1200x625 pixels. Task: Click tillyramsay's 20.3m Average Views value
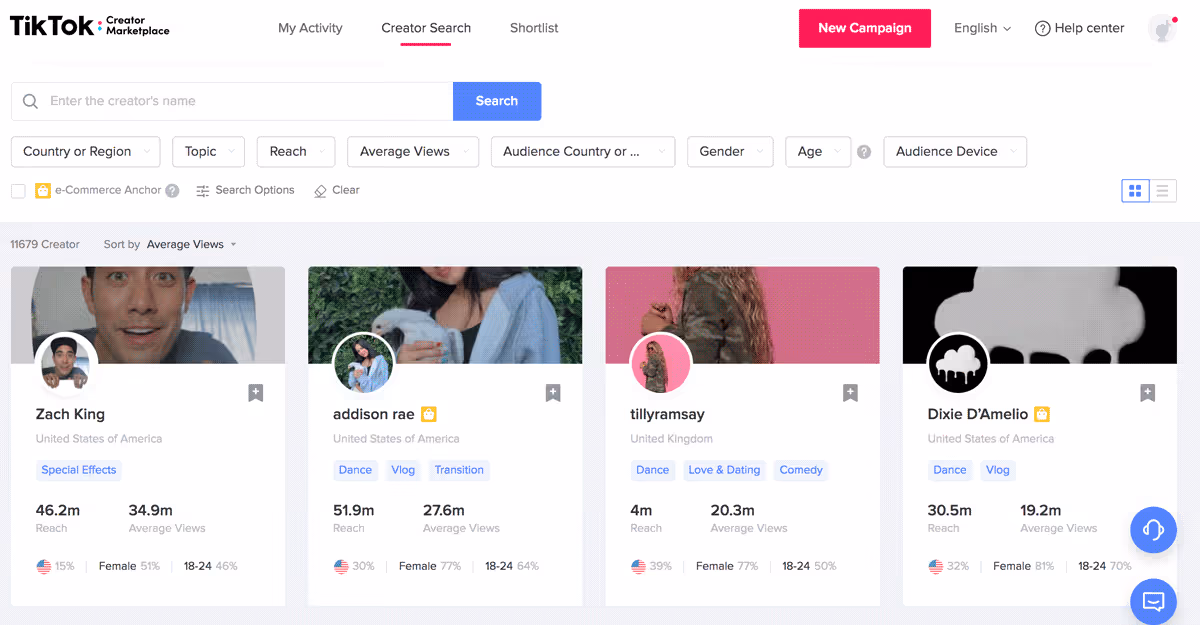[732, 510]
